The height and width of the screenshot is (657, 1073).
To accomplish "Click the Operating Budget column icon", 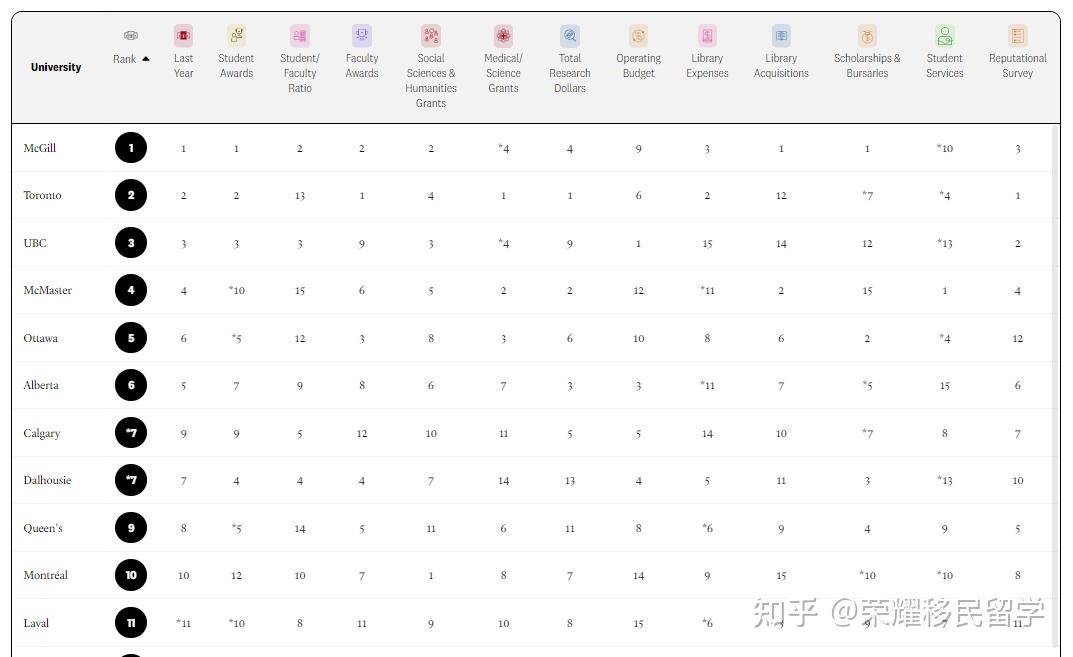I will (x=638, y=35).
